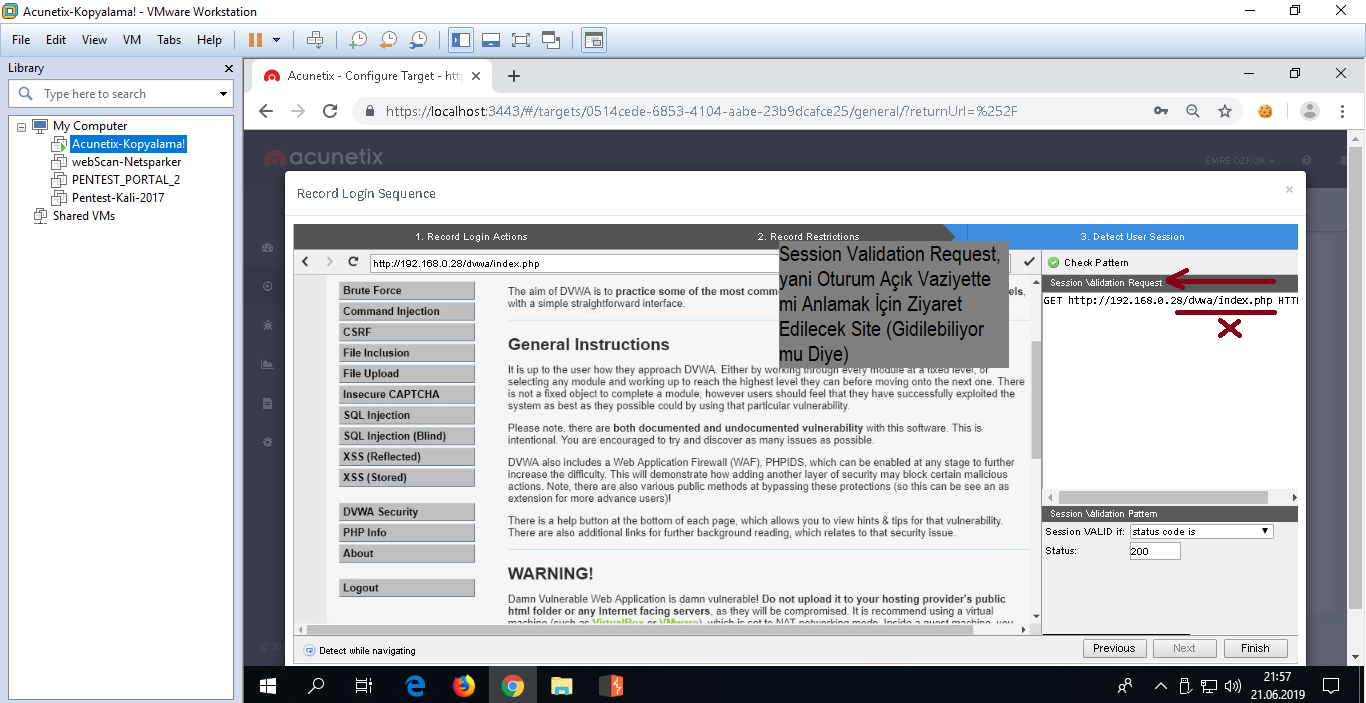Open the VMware snapshot manager icon
This screenshot has height=703, width=1366.
pyautogui.click(x=418, y=40)
